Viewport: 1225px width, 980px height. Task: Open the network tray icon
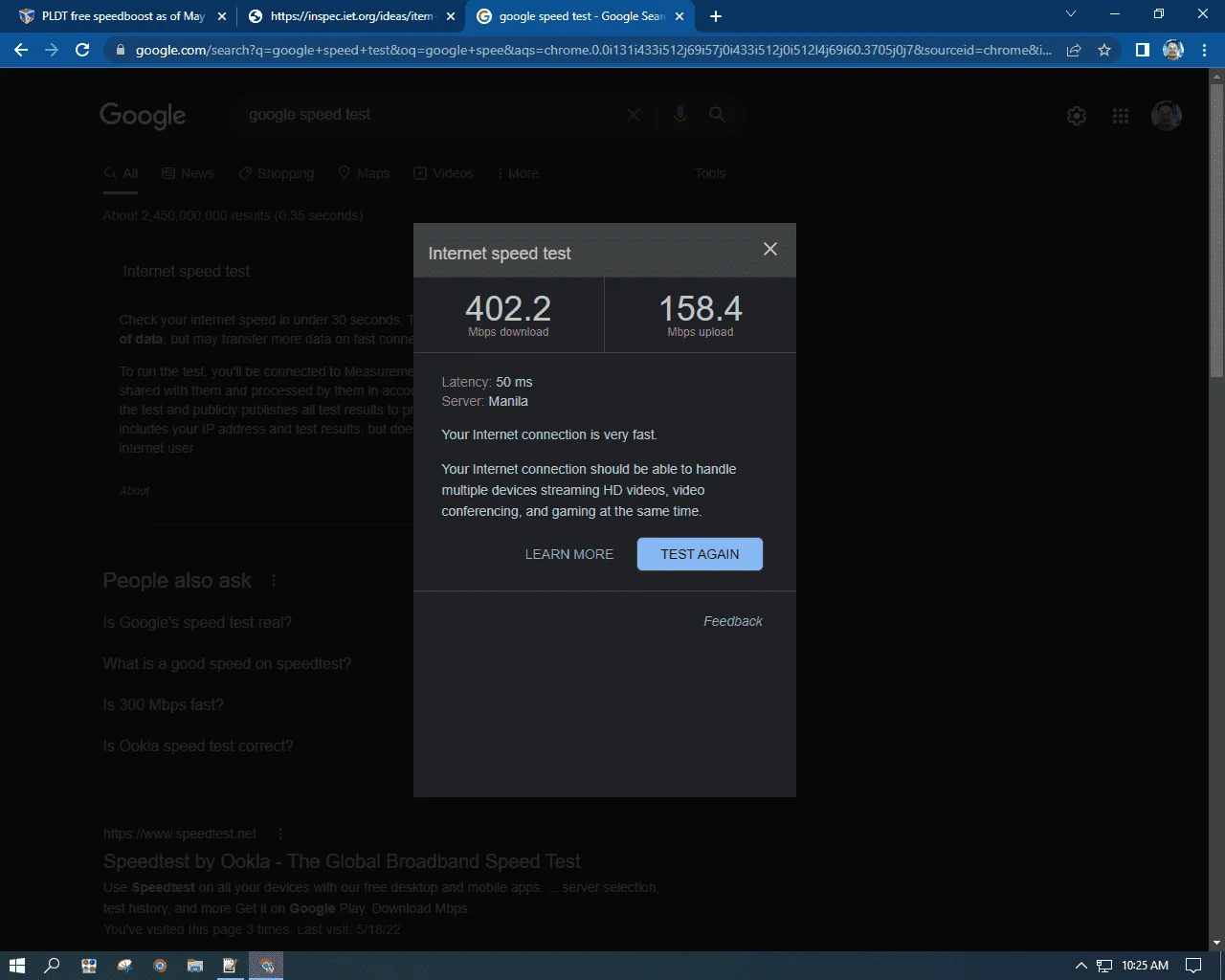pos(1104,966)
